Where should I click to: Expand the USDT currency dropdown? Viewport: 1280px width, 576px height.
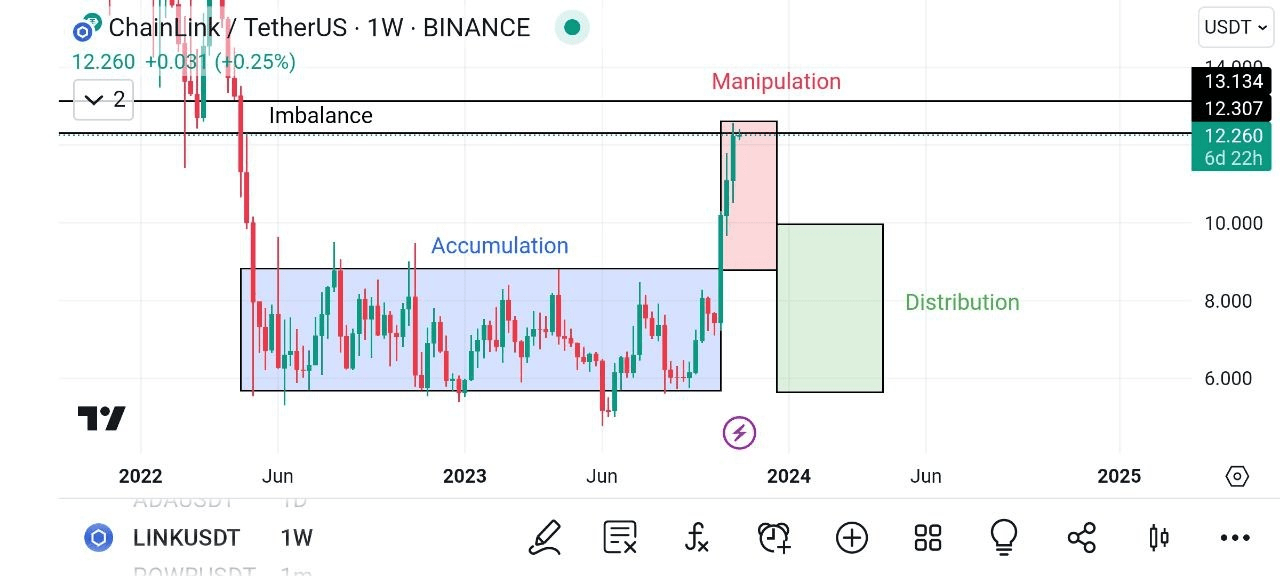[x=1235, y=28]
